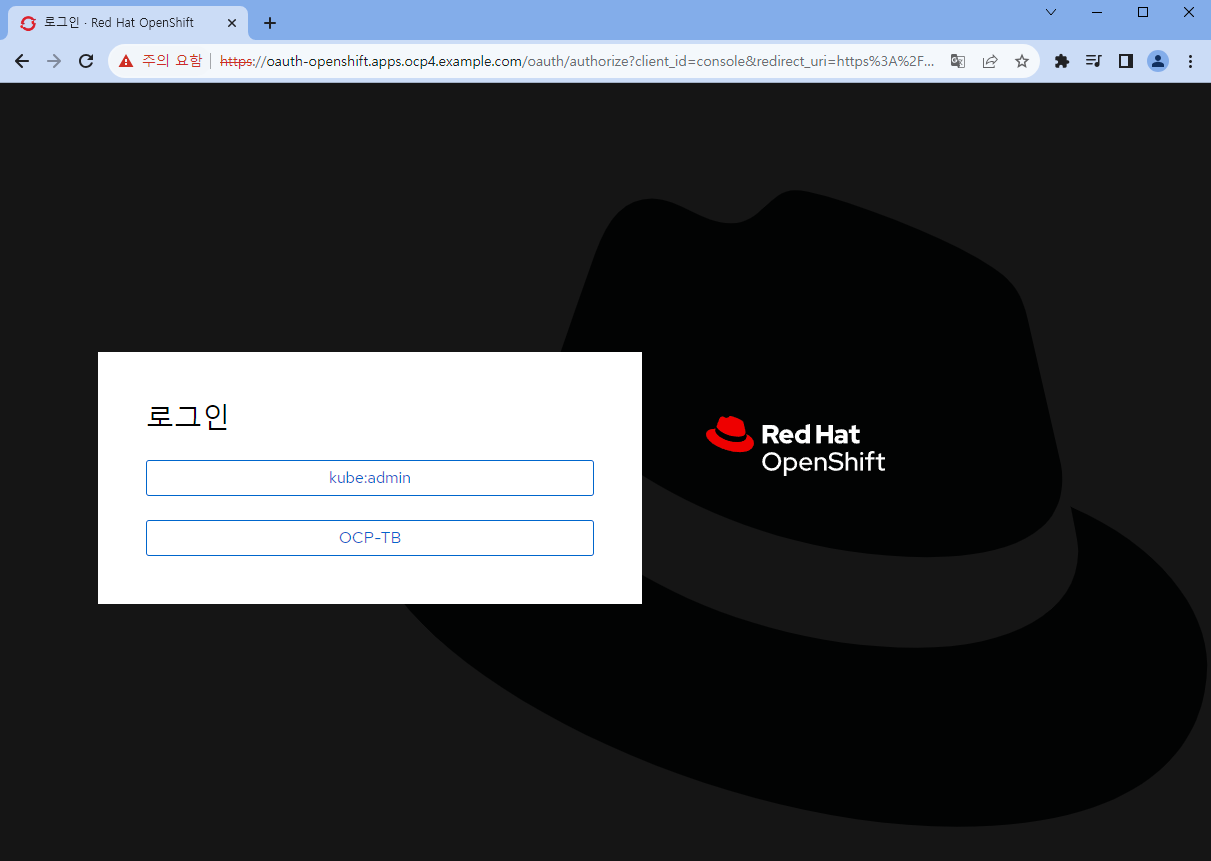Click the 로그인 heading text
This screenshot has width=1211, height=861.
tap(188, 416)
